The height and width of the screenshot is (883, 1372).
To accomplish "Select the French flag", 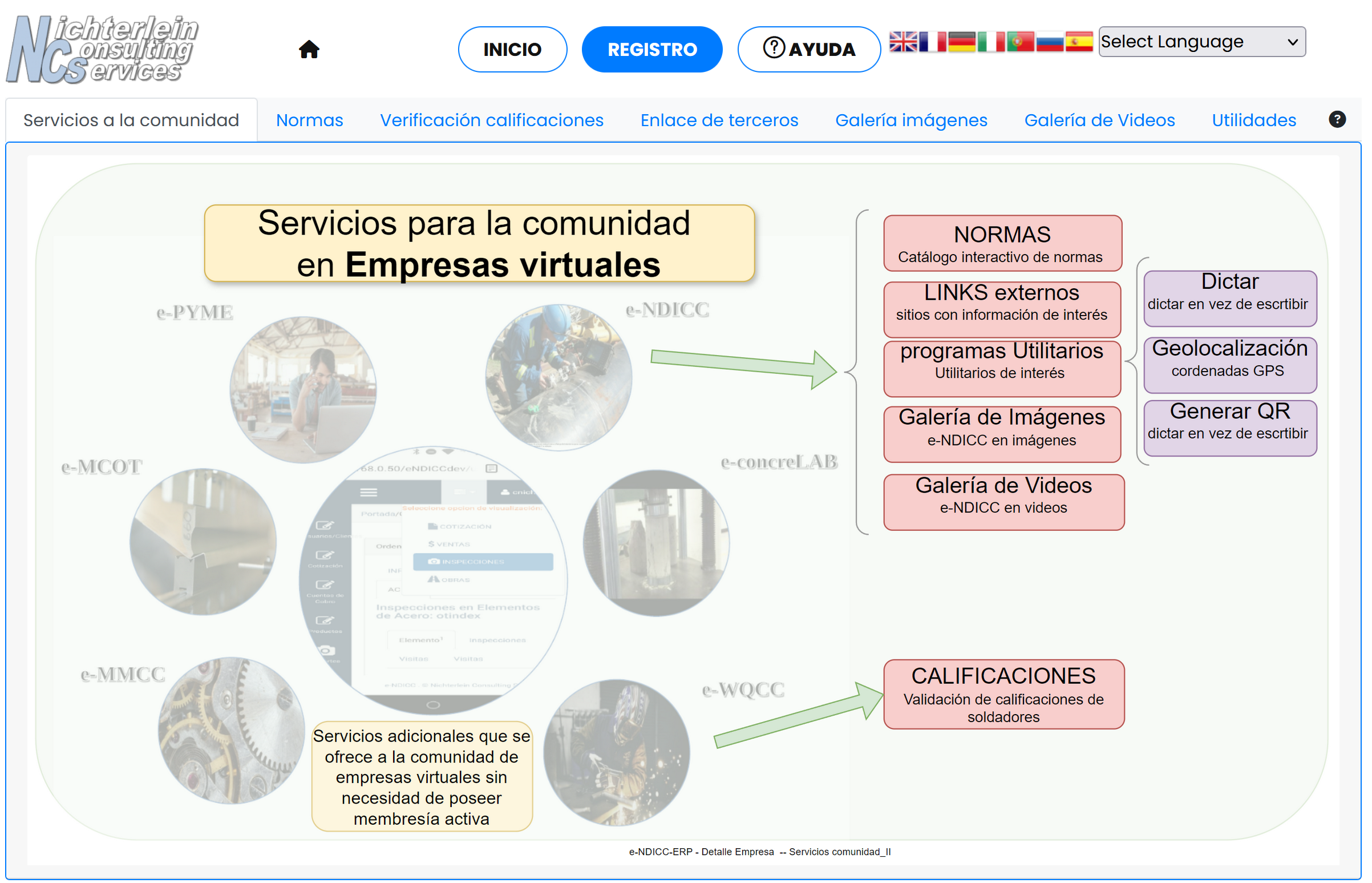I will (x=932, y=42).
